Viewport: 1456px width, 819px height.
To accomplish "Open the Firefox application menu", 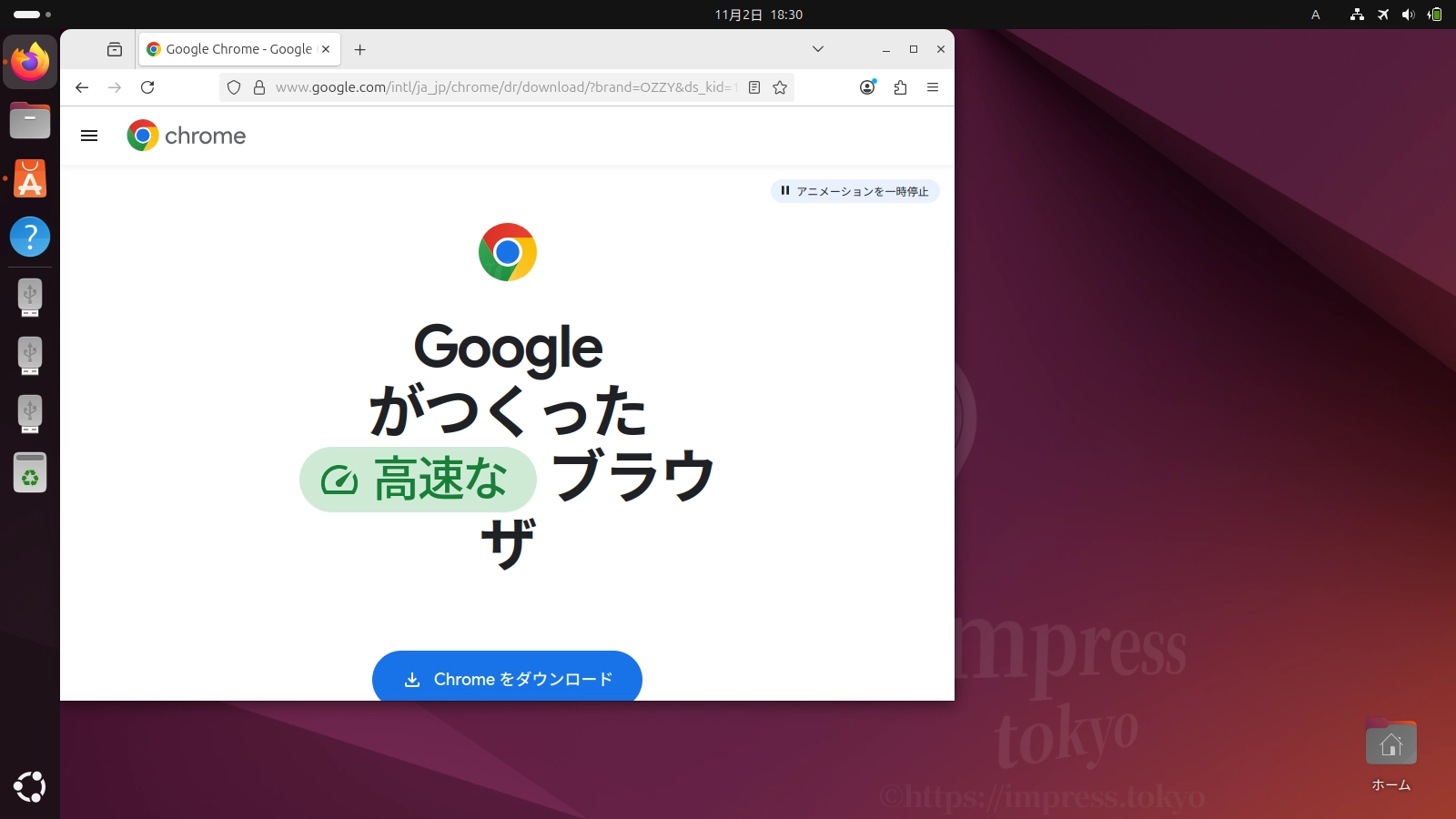I will tap(933, 87).
